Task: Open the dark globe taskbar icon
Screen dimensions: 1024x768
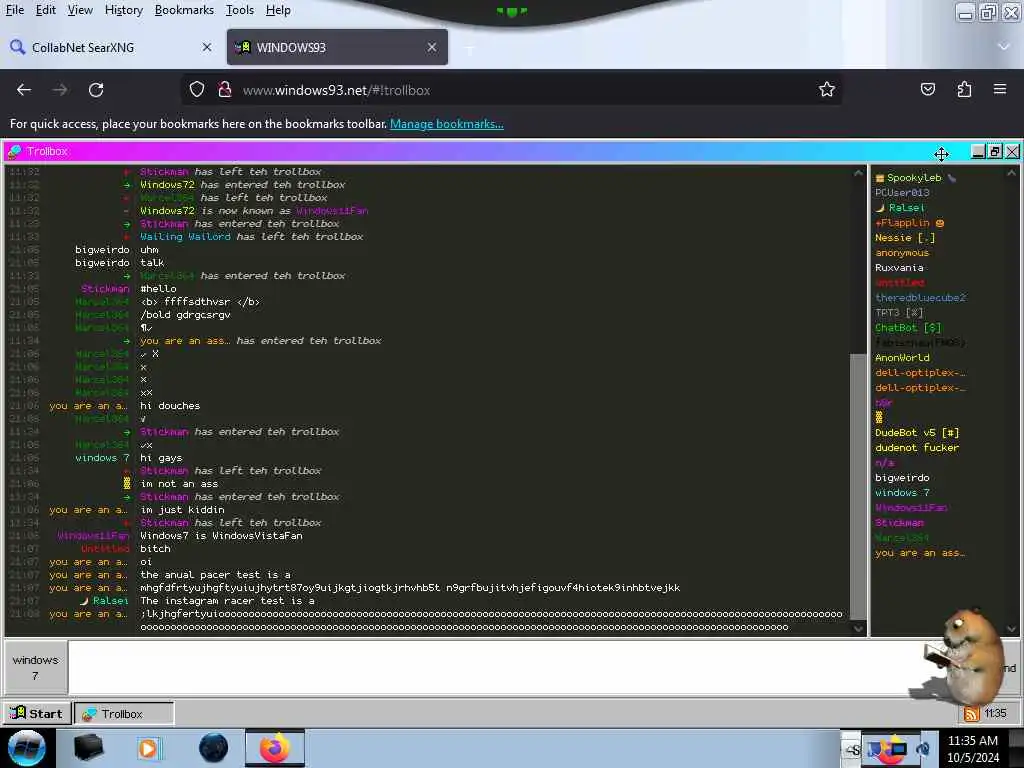Action: point(214,748)
